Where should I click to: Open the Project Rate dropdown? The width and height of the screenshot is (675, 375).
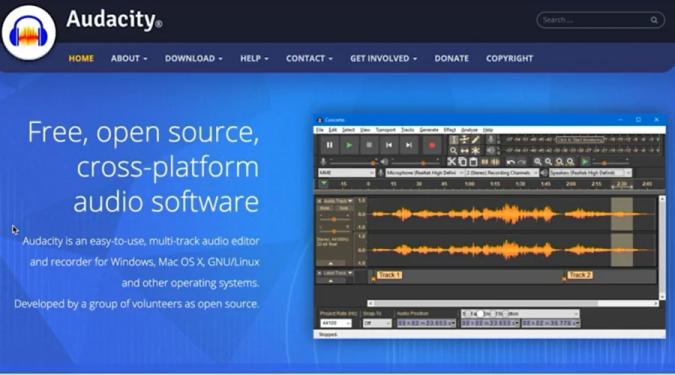(x=336, y=323)
